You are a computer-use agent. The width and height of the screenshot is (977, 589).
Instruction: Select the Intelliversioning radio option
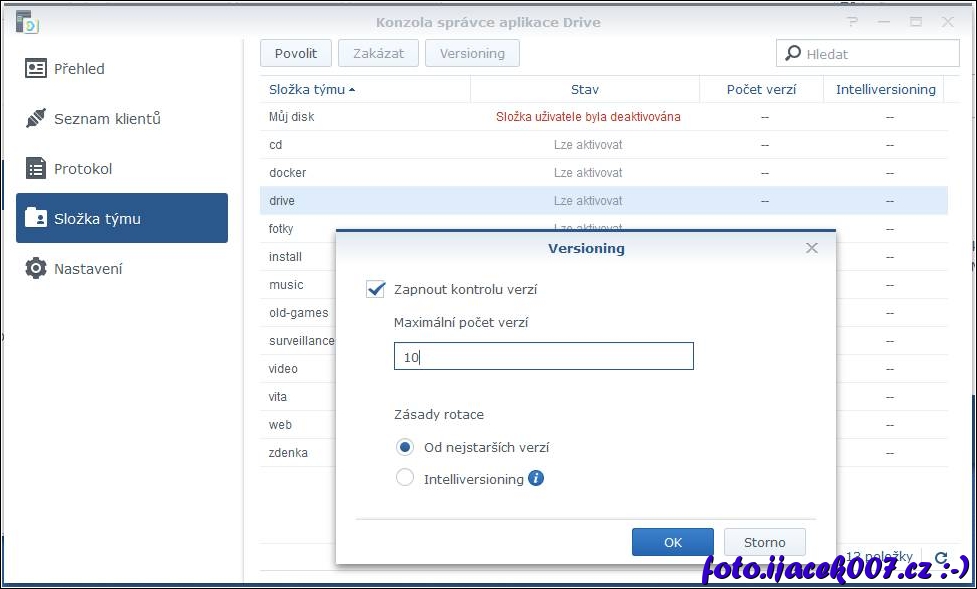tap(405, 478)
